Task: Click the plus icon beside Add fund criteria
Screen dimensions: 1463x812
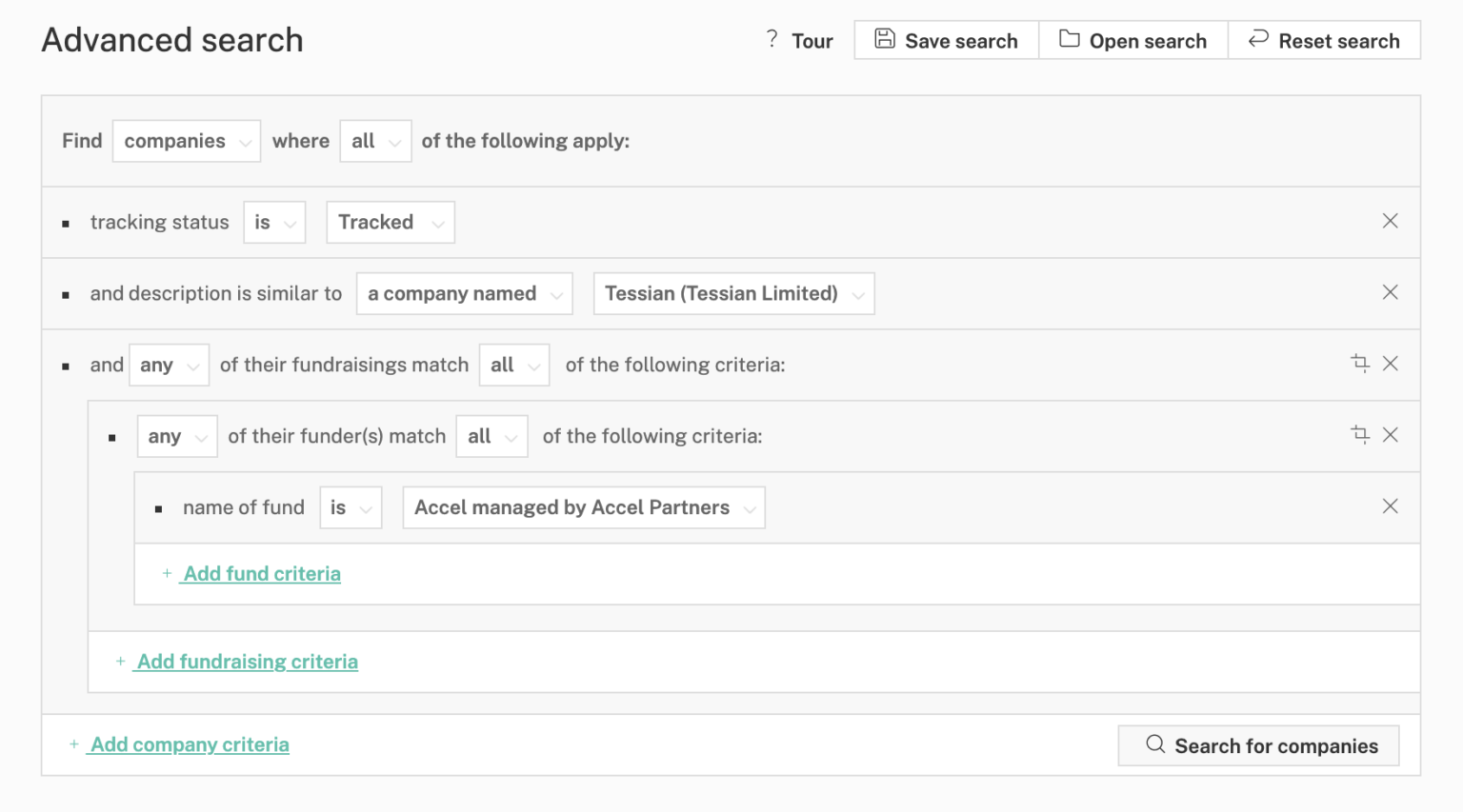Action: pos(166,573)
